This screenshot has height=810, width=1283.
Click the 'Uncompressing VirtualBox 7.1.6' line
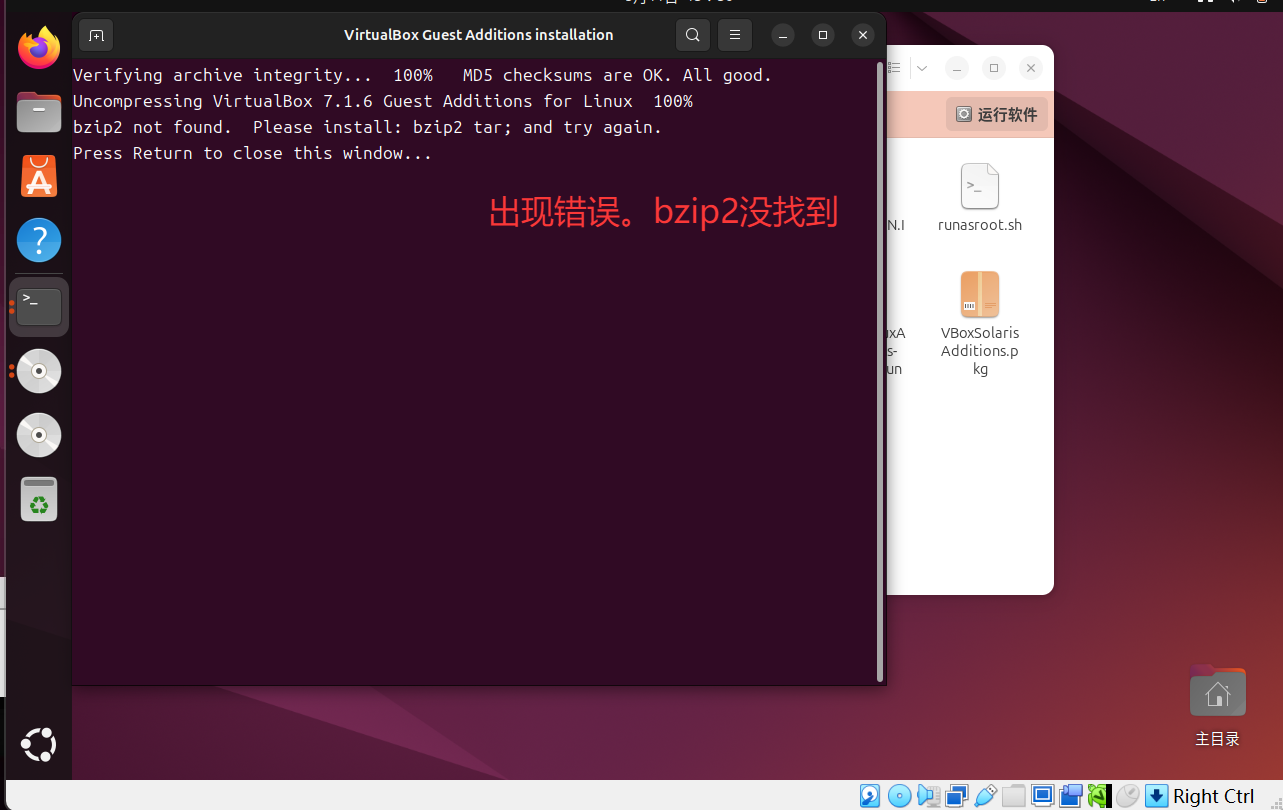click(383, 101)
